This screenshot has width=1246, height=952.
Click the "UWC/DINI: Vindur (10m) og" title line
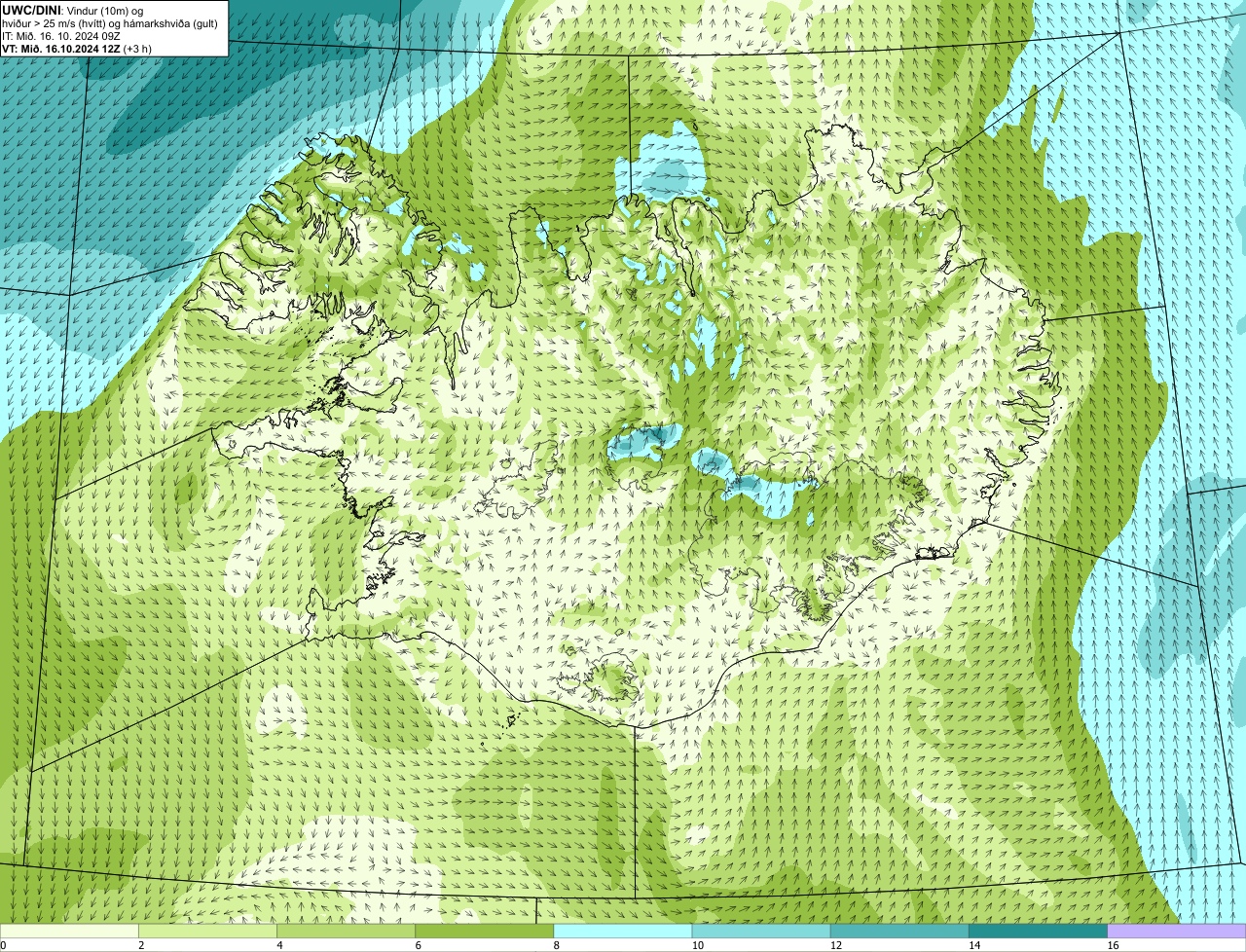(73, 10)
